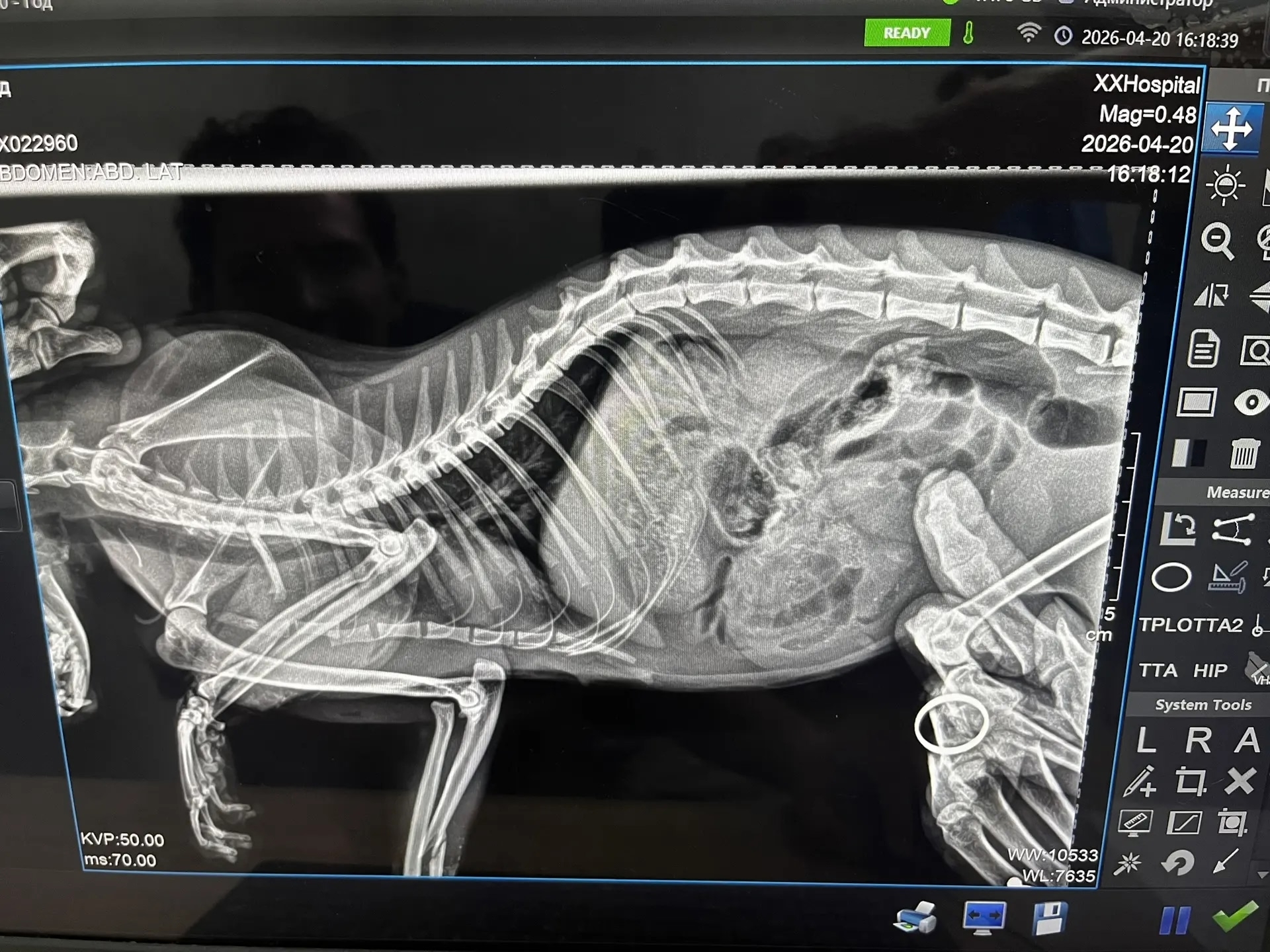
Task: Place the R side marker
Action: click(x=1197, y=740)
